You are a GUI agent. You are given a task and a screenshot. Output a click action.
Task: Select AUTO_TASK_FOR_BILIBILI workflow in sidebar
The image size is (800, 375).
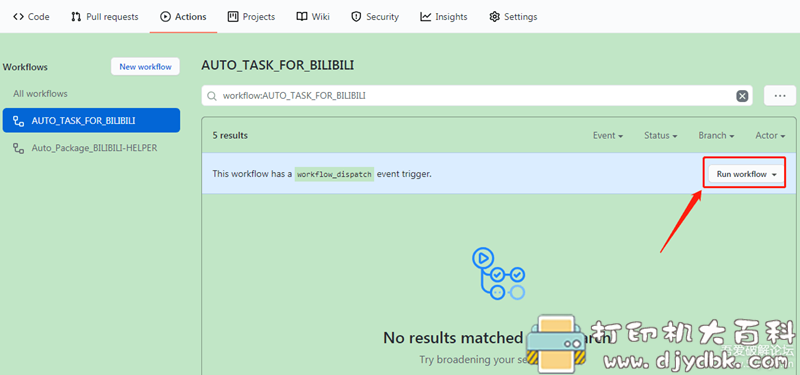coord(91,120)
